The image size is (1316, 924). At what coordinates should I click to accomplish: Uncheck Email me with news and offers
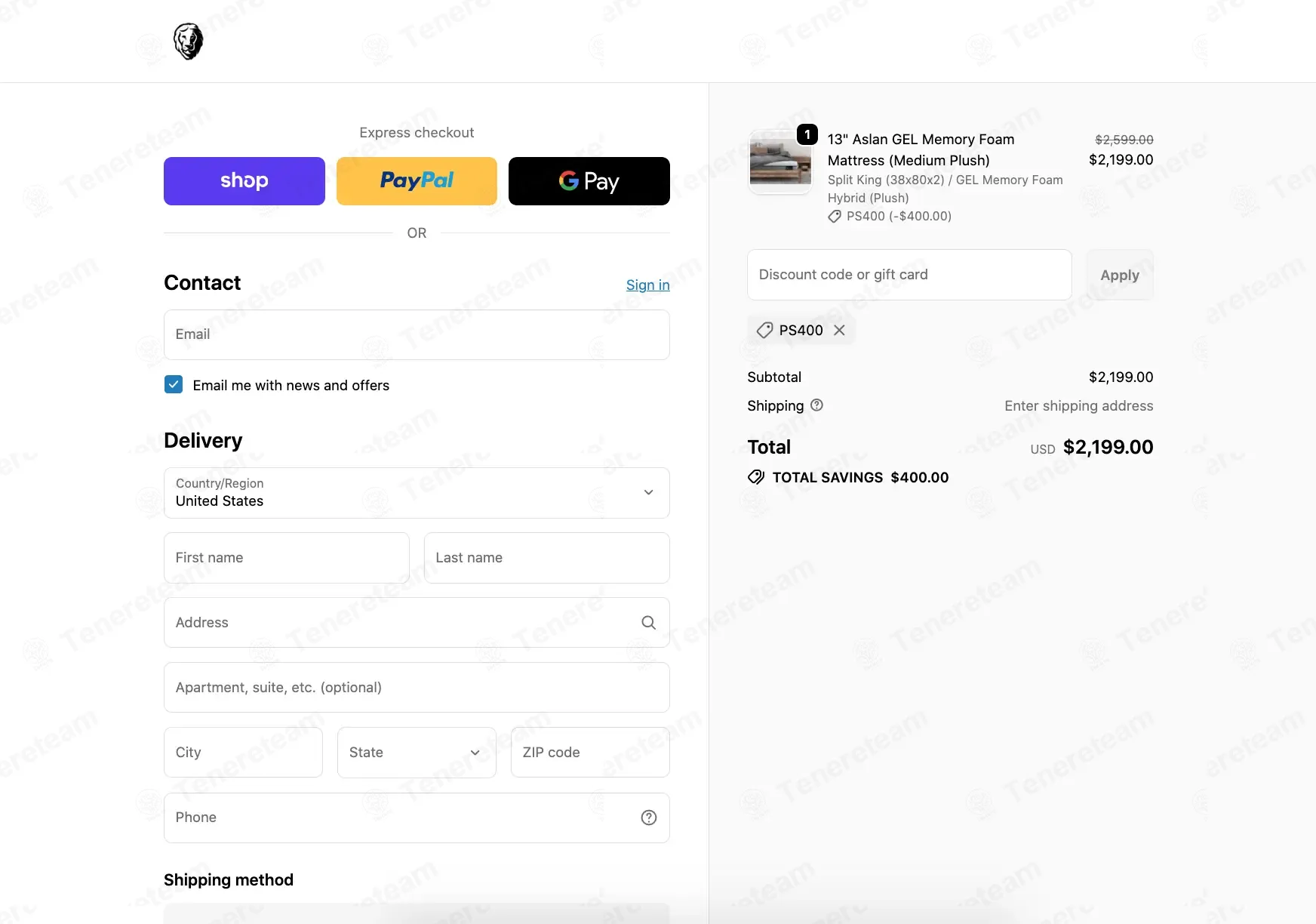click(x=174, y=384)
